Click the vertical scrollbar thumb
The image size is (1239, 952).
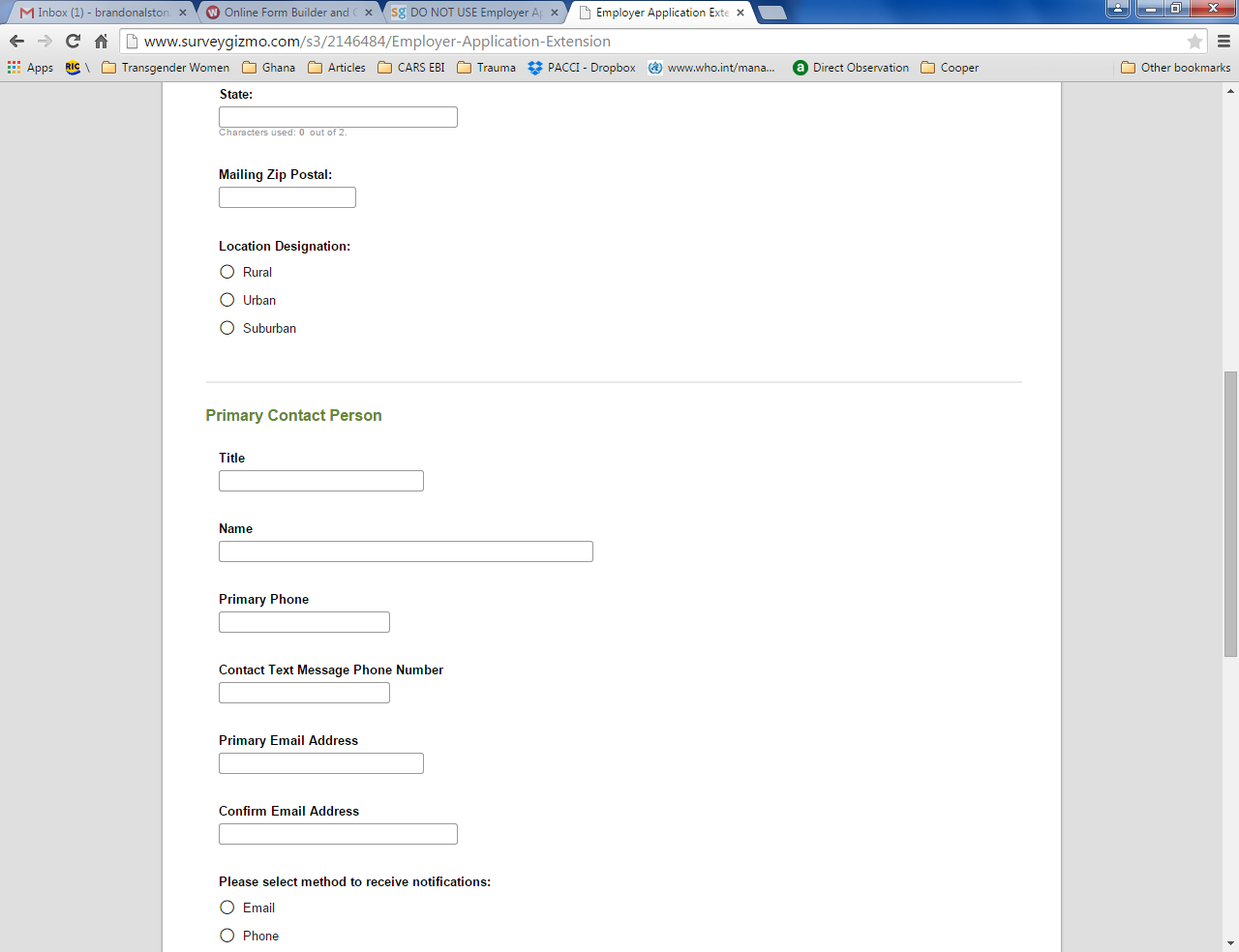[1230, 514]
